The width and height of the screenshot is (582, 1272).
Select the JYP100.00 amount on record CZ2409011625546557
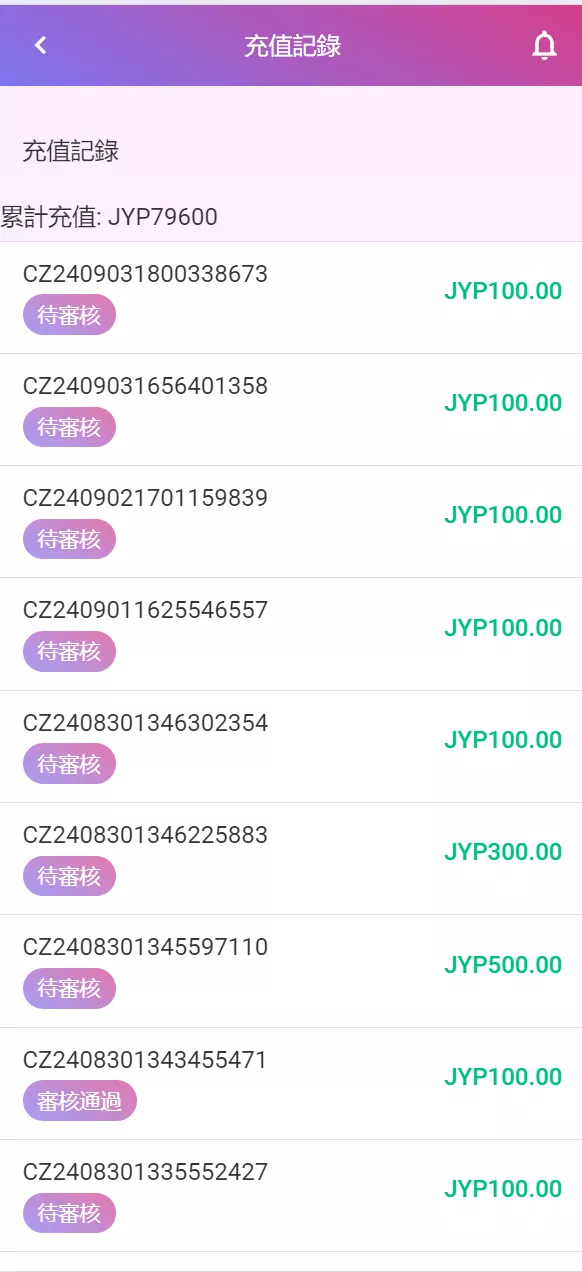[x=503, y=628]
